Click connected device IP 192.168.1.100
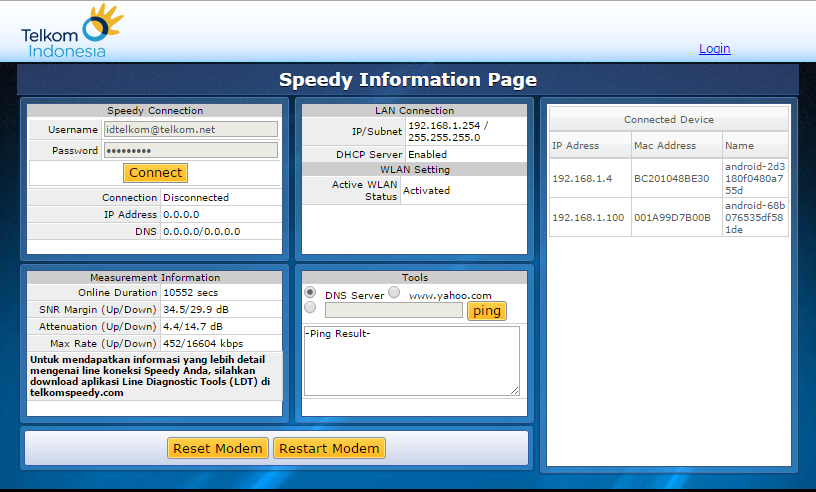Viewport: 816px width, 492px height. tap(588, 218)
